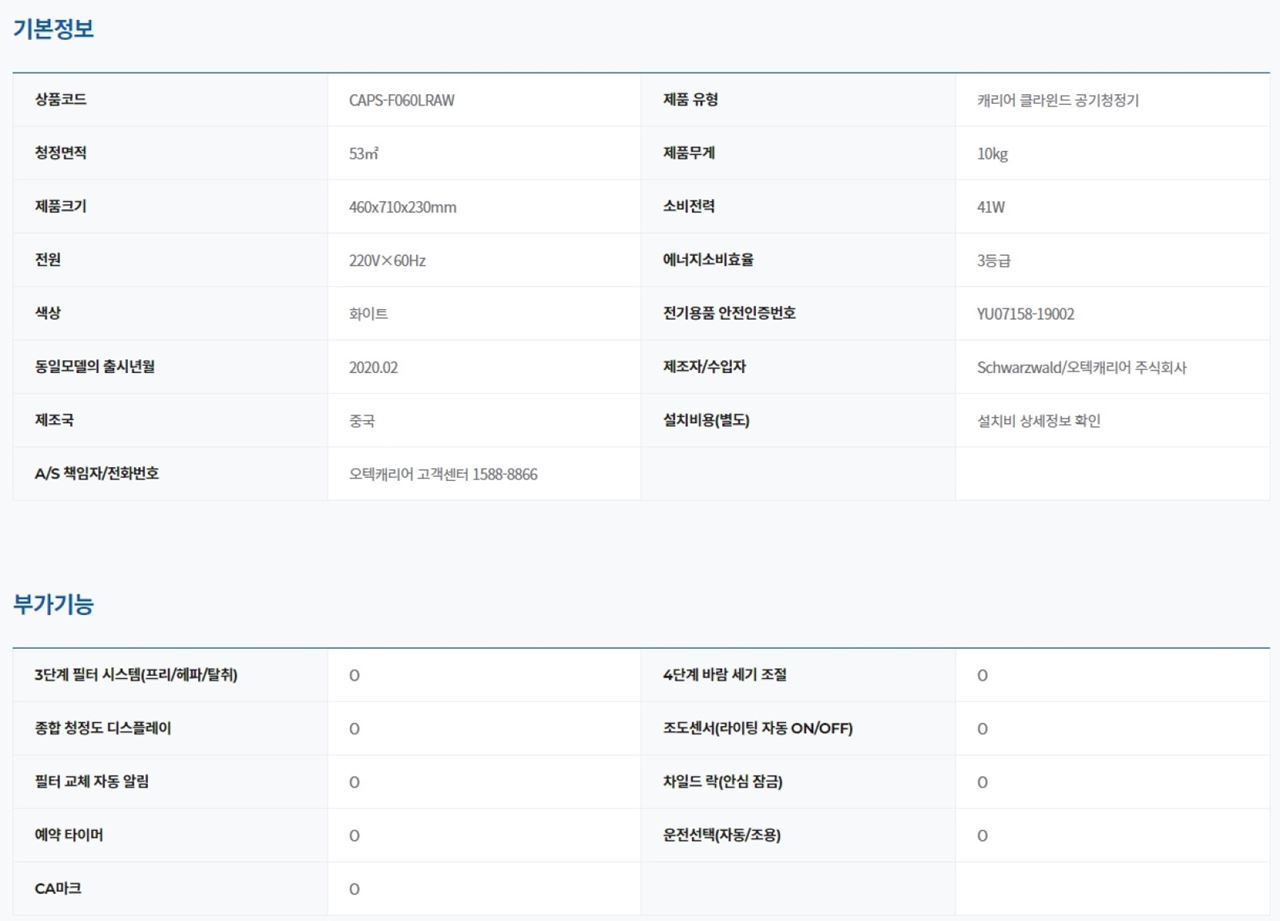Click the 53㎡ cleaning area value

click(363, 154)
